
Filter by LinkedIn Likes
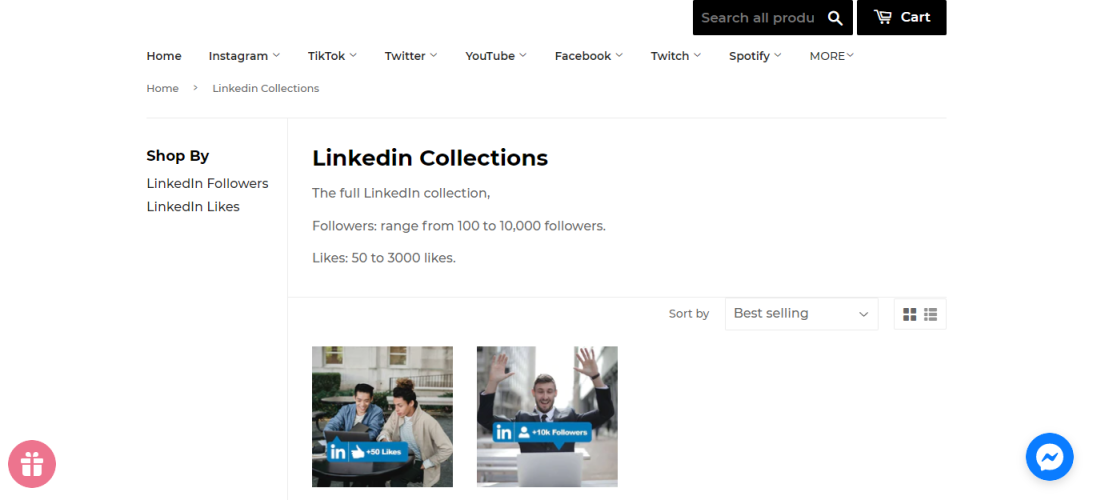(x=193, y=207)
